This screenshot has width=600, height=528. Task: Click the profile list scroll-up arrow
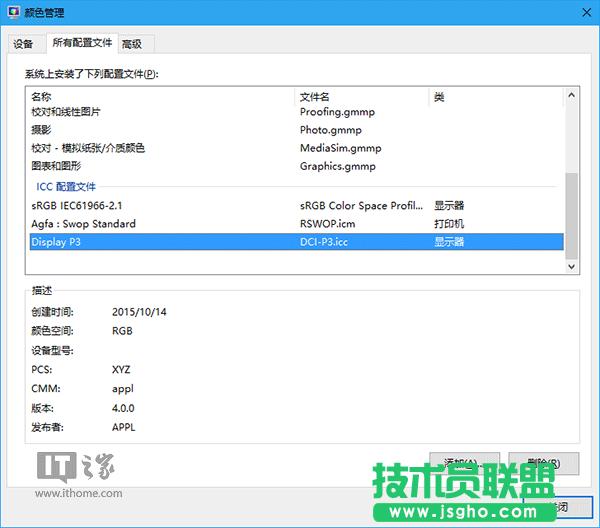571,97
